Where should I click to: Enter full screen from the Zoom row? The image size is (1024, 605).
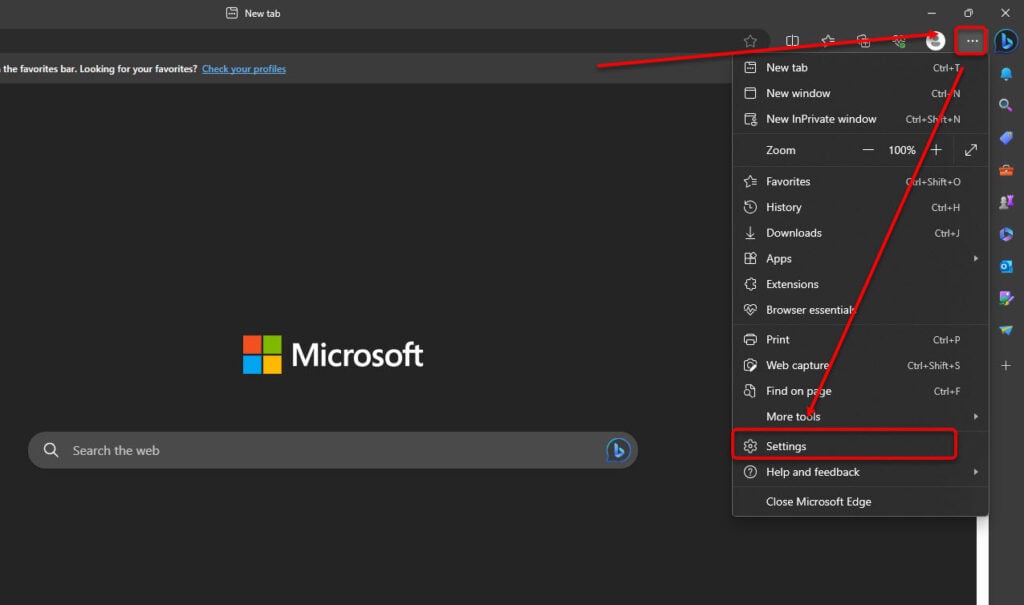coord(970,150)
